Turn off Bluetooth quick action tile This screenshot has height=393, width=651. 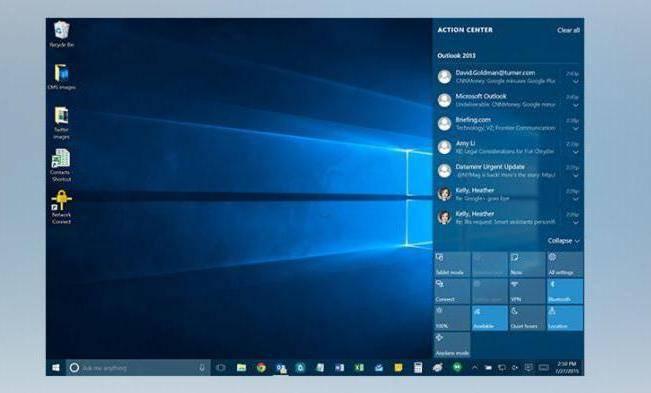565,291
